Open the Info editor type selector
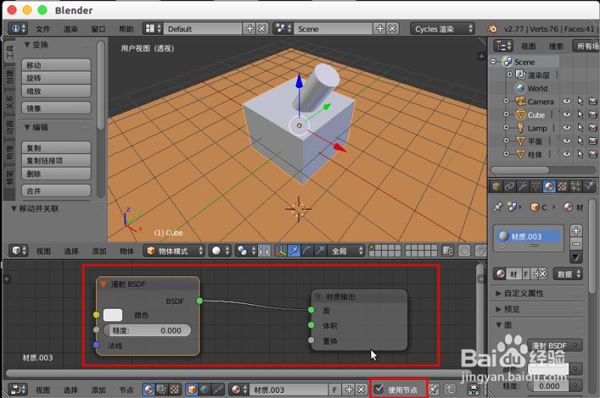600x398 pixels. coord(18,29)
